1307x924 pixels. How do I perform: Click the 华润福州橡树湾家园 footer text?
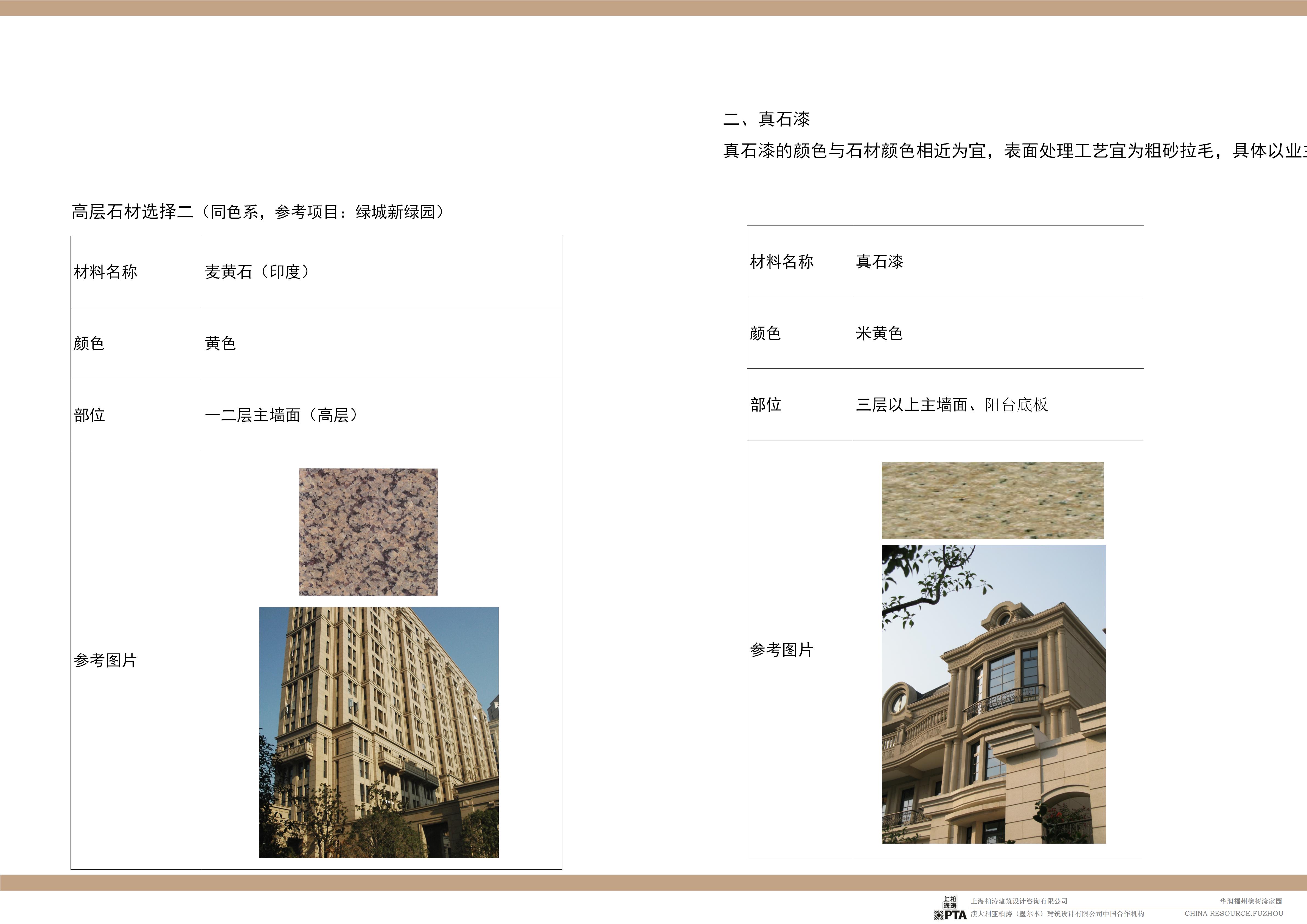(1251, 901)
